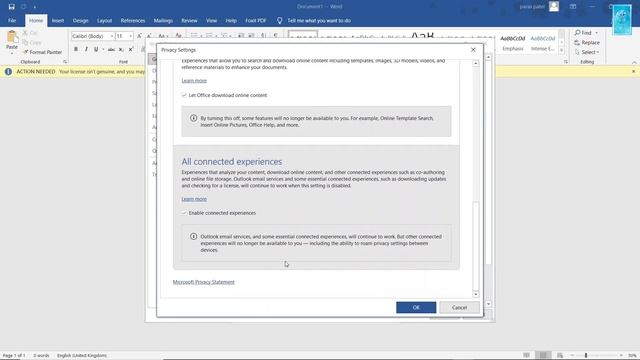Increase font size with Grow Font
Screen dimensions: 640x360
point(139,36)
